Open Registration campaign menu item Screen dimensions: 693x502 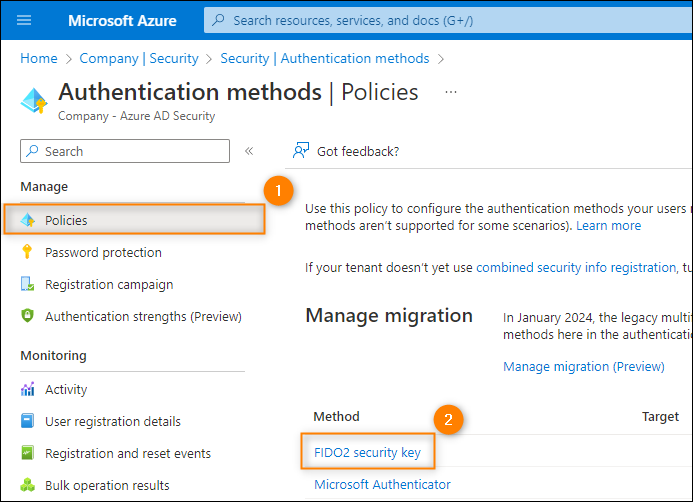109,285
